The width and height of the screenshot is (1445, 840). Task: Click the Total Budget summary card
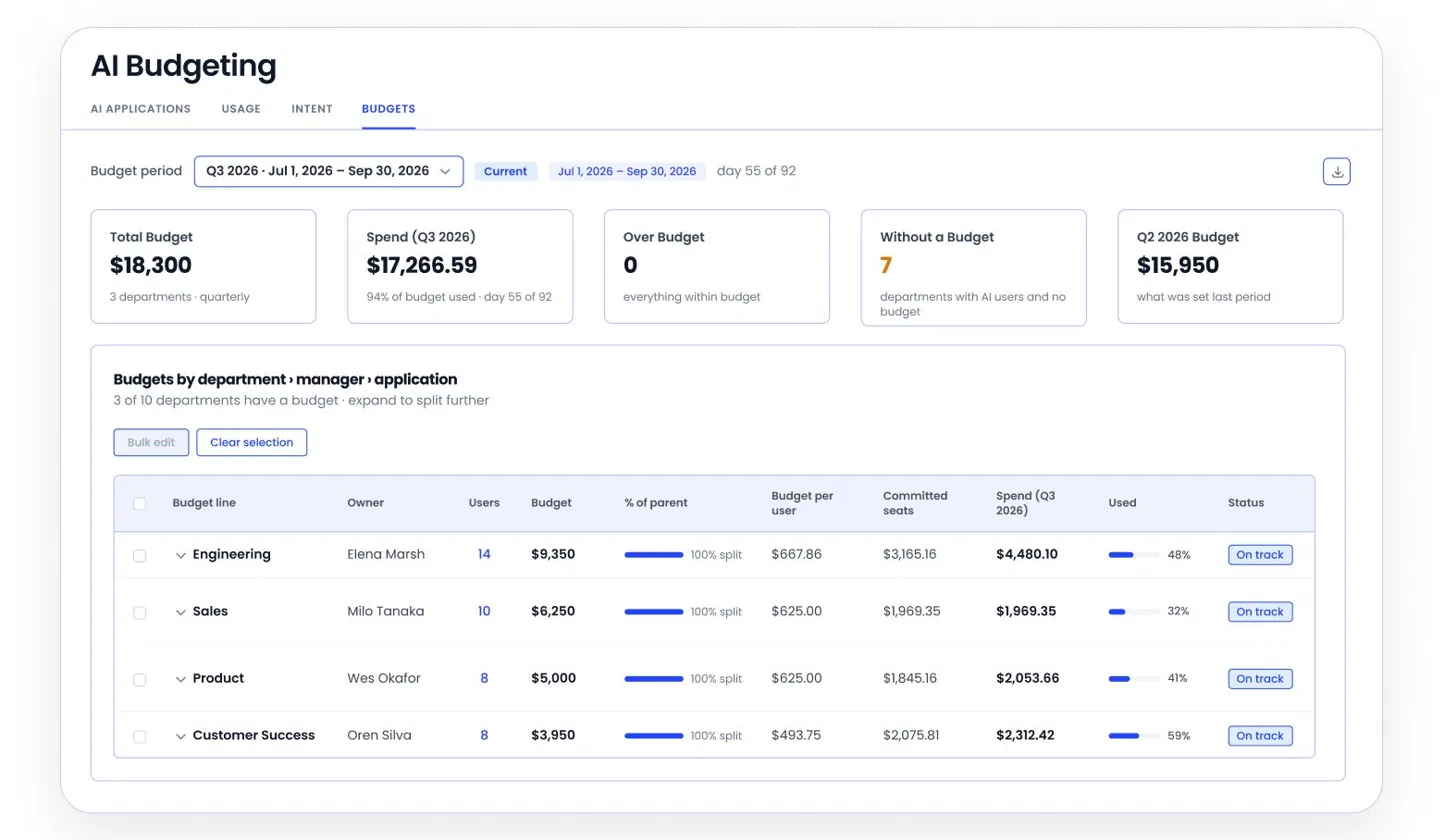click(x=203, y=266)
